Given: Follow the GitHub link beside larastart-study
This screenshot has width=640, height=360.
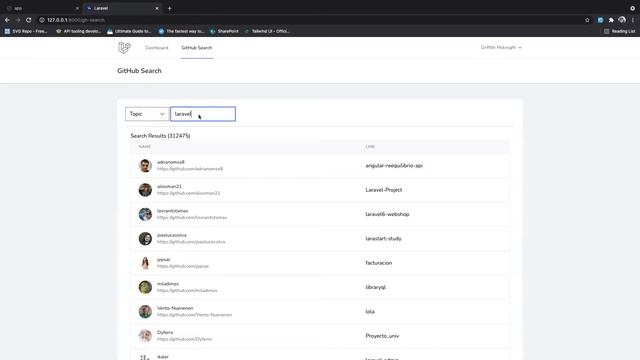Looking at the screenshot, I should (x=191, y=242).
